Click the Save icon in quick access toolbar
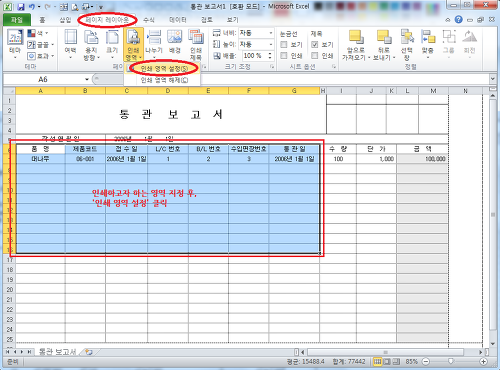 (21, 7)
